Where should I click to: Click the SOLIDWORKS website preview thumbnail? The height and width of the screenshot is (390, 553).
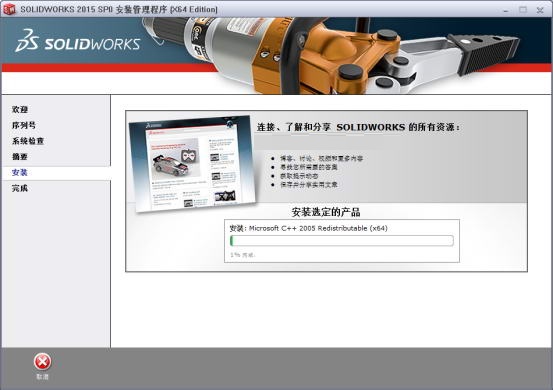coord(193,163)
